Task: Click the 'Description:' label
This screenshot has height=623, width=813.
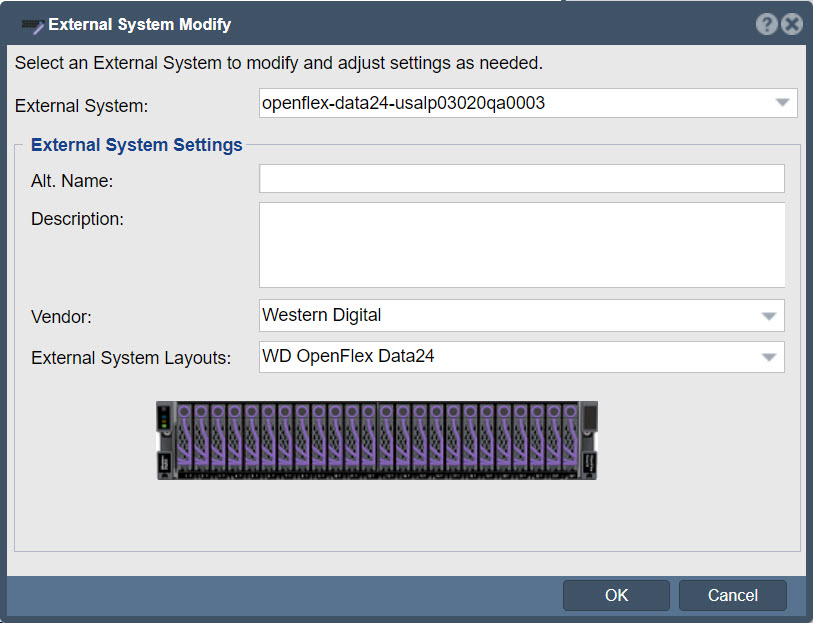Action: [78, 219]
